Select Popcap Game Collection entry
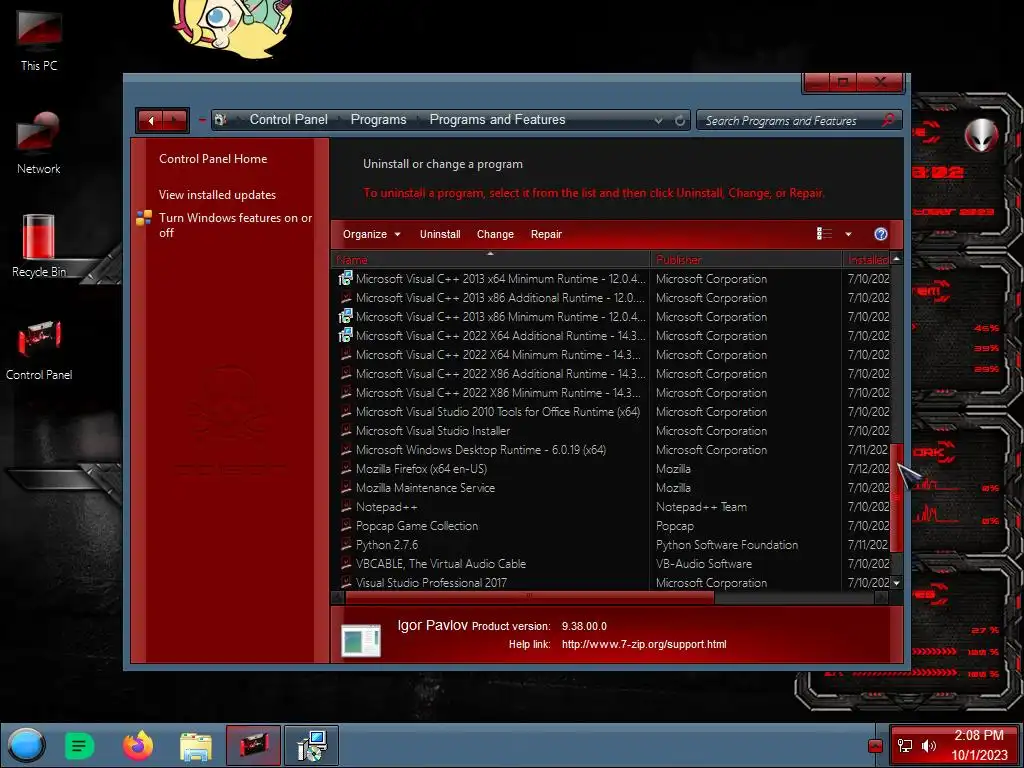Image resolution: width=1024 pixels, height=768 pixels. pos(417,525)
